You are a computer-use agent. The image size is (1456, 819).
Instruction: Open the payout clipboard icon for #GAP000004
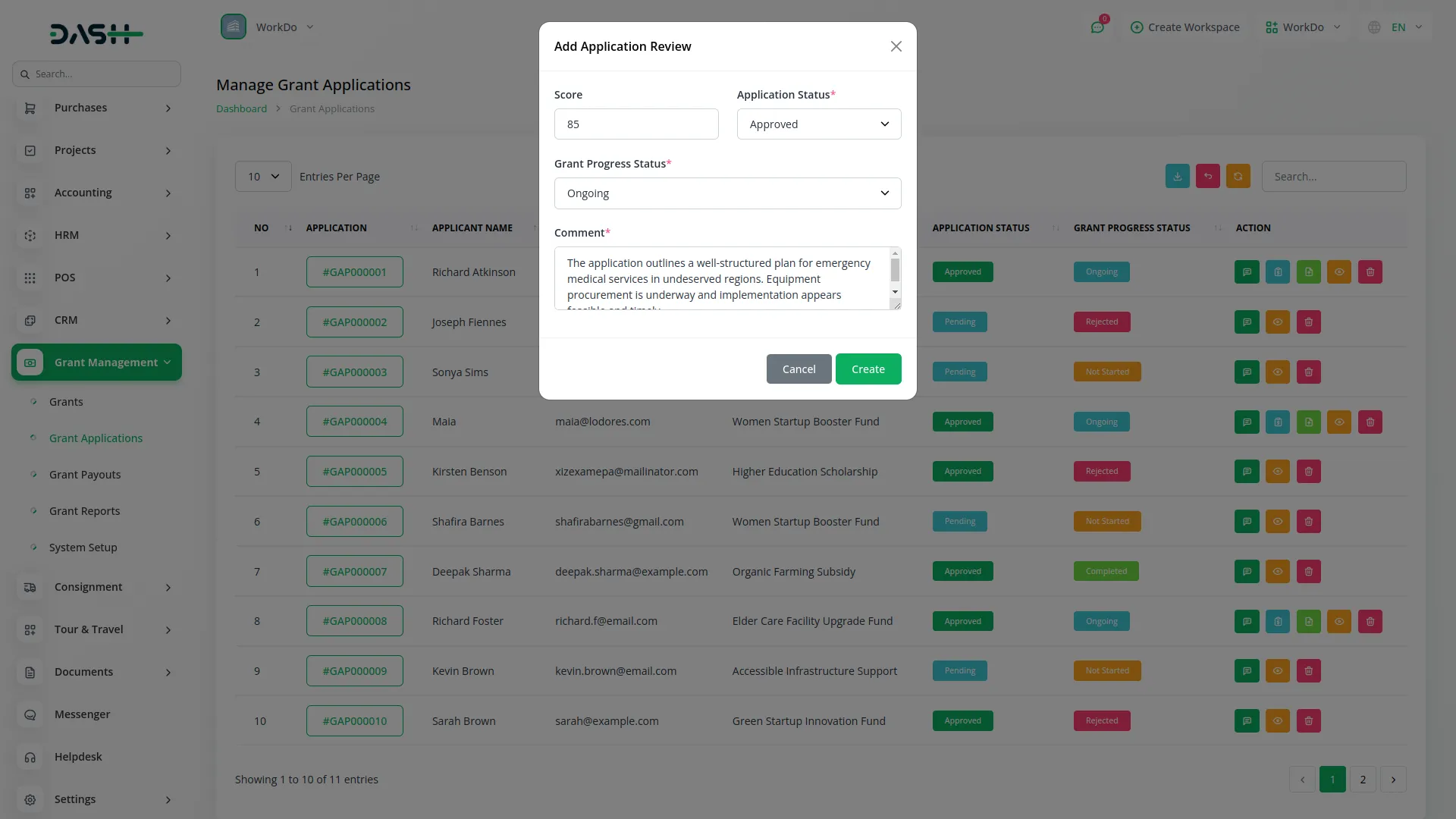click(1277, 422)
